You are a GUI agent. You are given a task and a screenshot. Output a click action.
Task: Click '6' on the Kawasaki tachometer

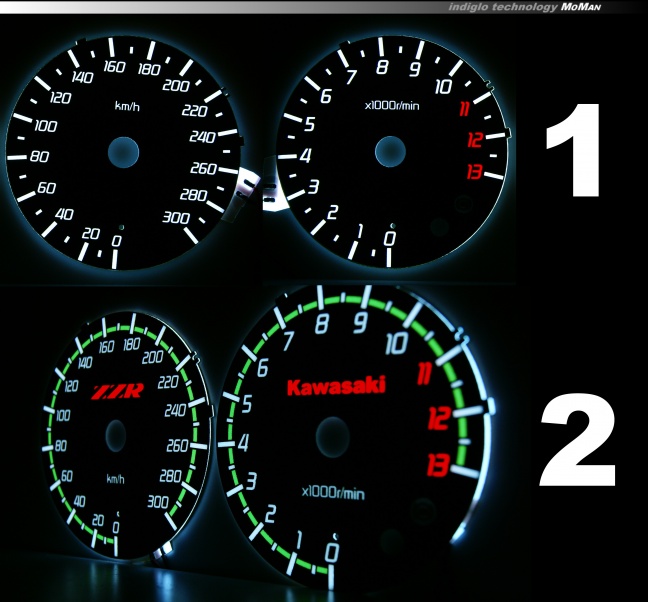[x=263, y=367]
